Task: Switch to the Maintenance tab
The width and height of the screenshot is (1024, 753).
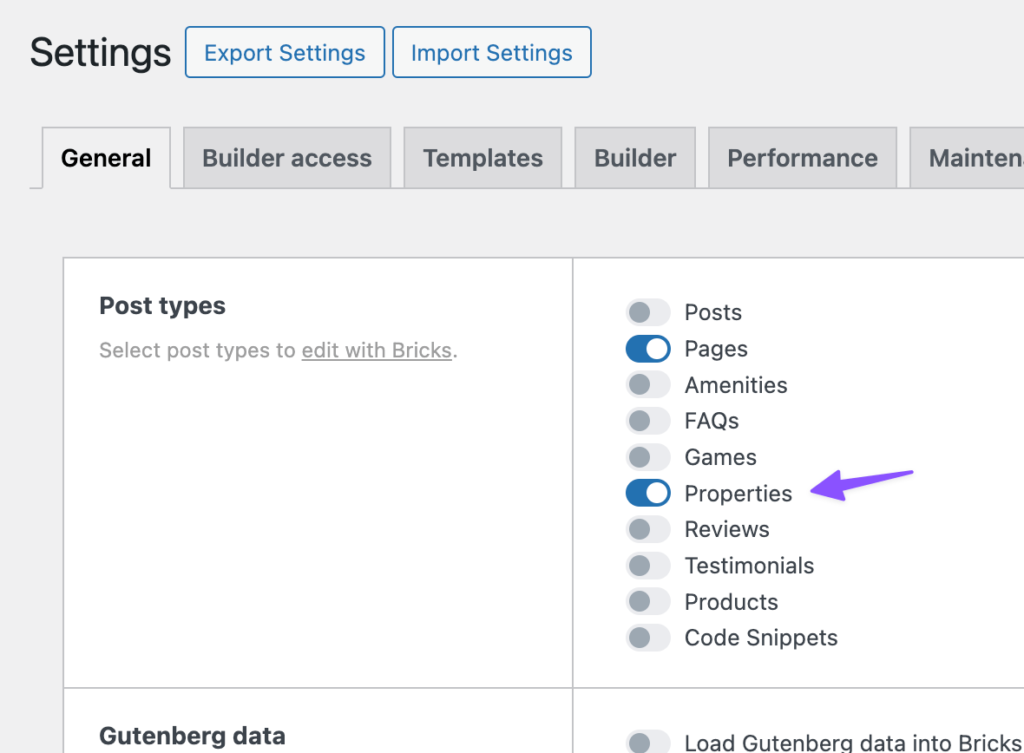Action: click(967, 158)
